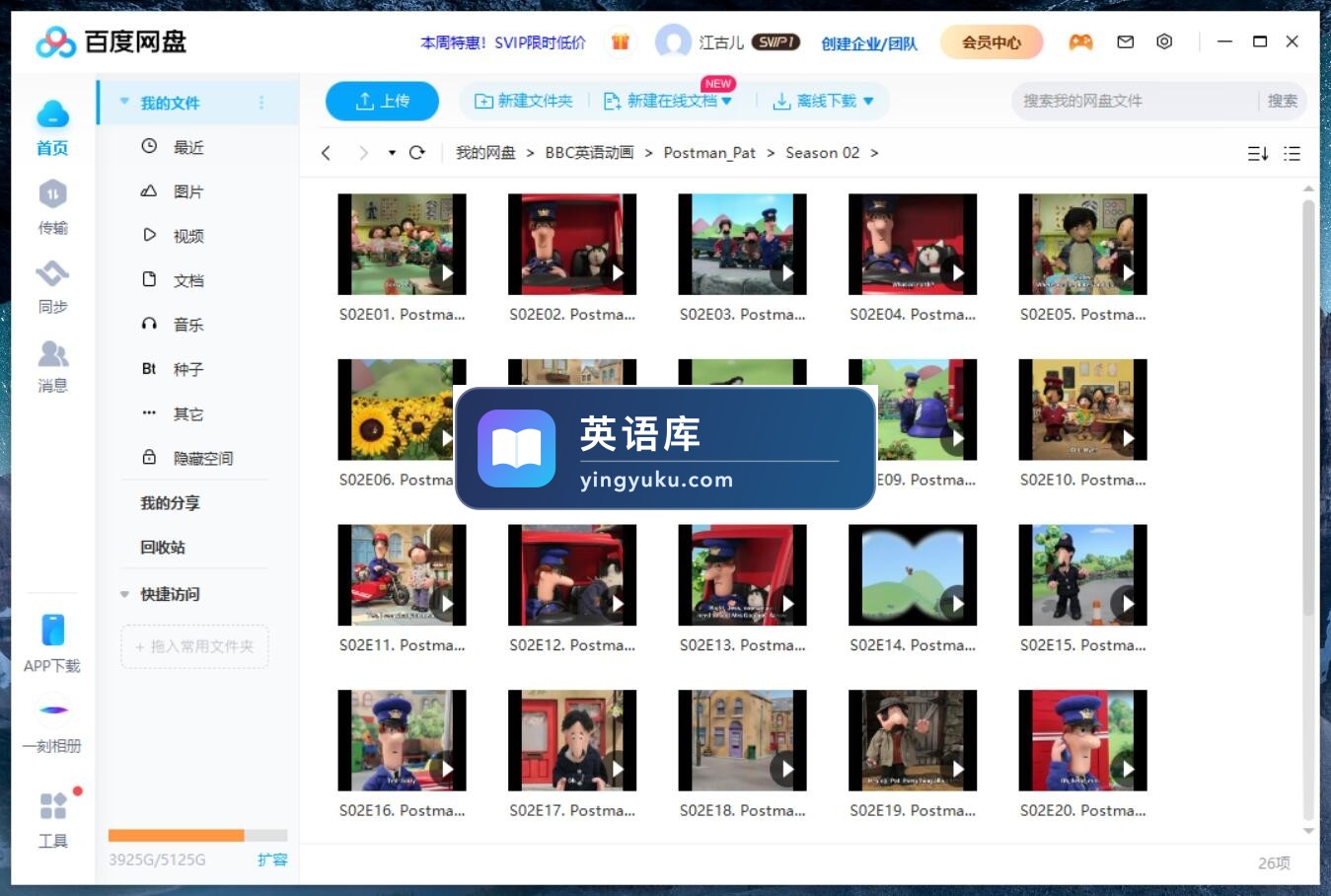Open the sort order icon
The height and width of the screenshot is (896, 1331).
pos(1258,153)
